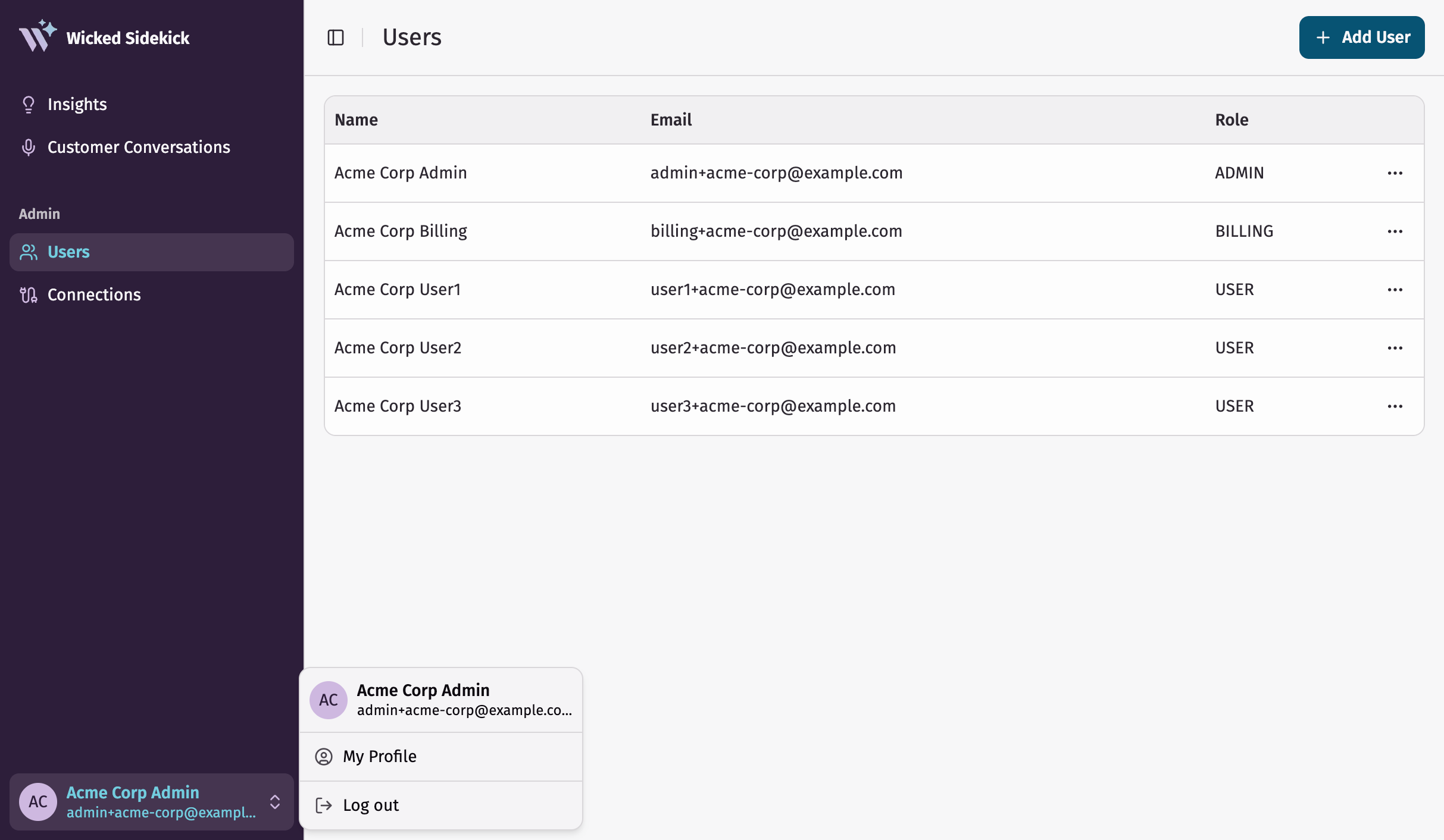Click the Connections plug icon
The height and width of the screenshot is (840, 1444).
tap(28, 295)
